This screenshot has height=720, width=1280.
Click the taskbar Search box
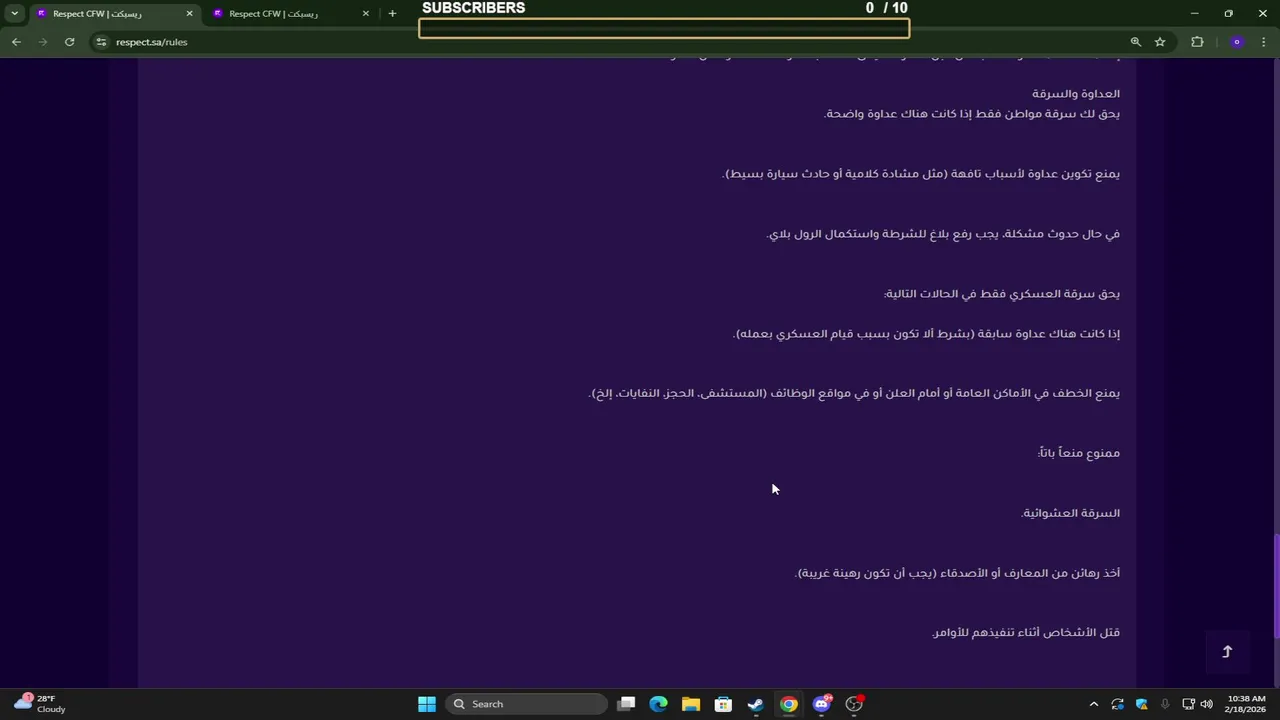tap(526, 704)
